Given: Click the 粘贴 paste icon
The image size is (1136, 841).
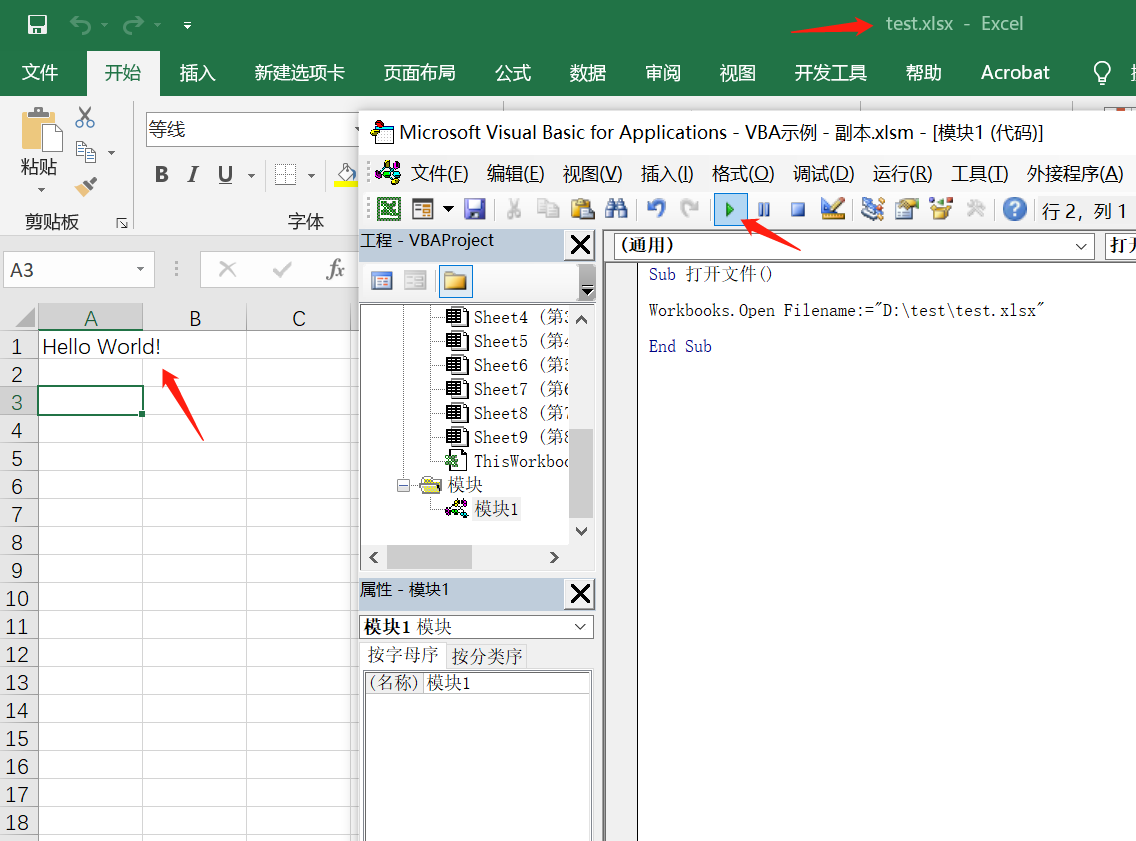Looking at the screenshot, I should coord(40,130).
